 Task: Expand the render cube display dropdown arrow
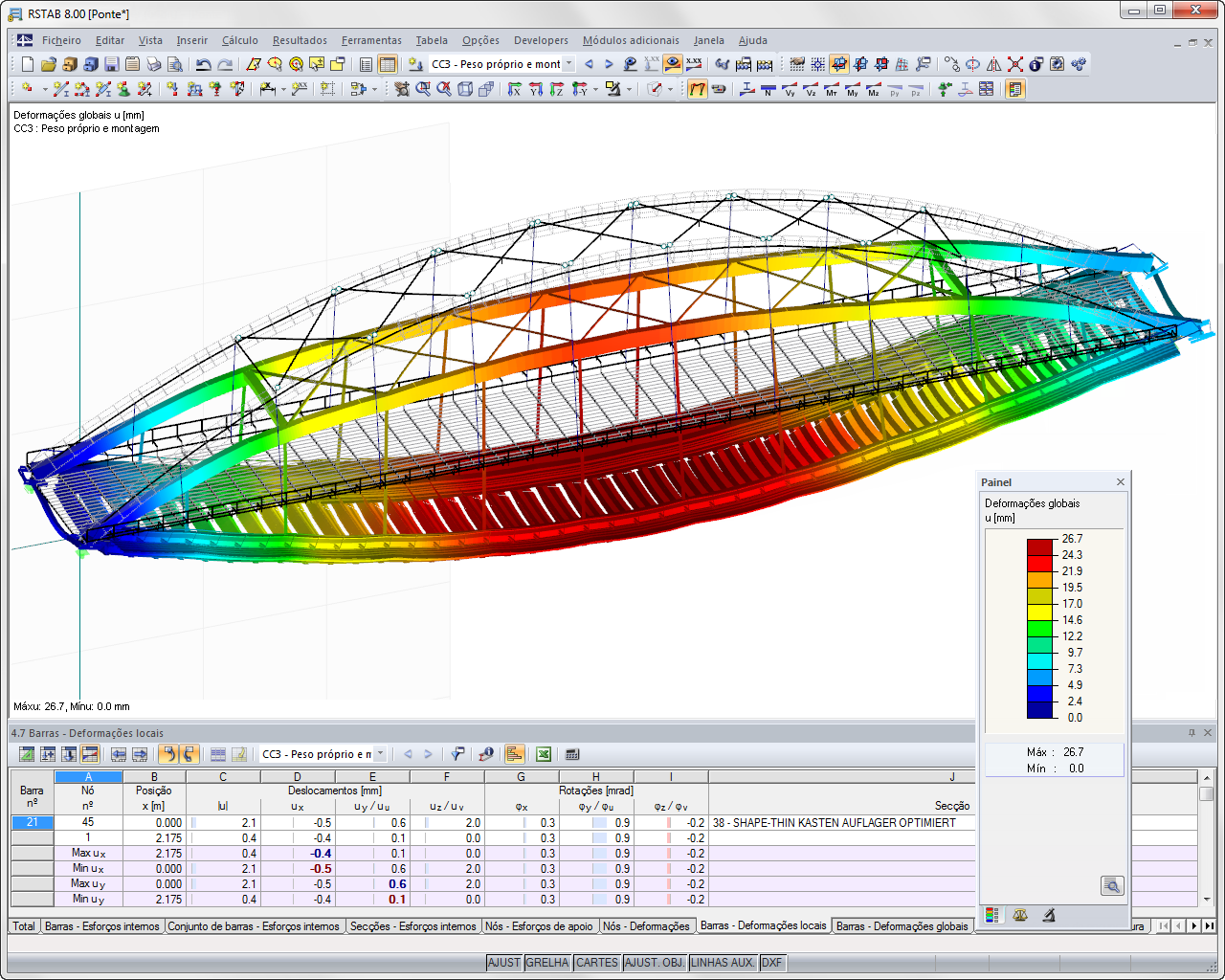click(670, 89)
